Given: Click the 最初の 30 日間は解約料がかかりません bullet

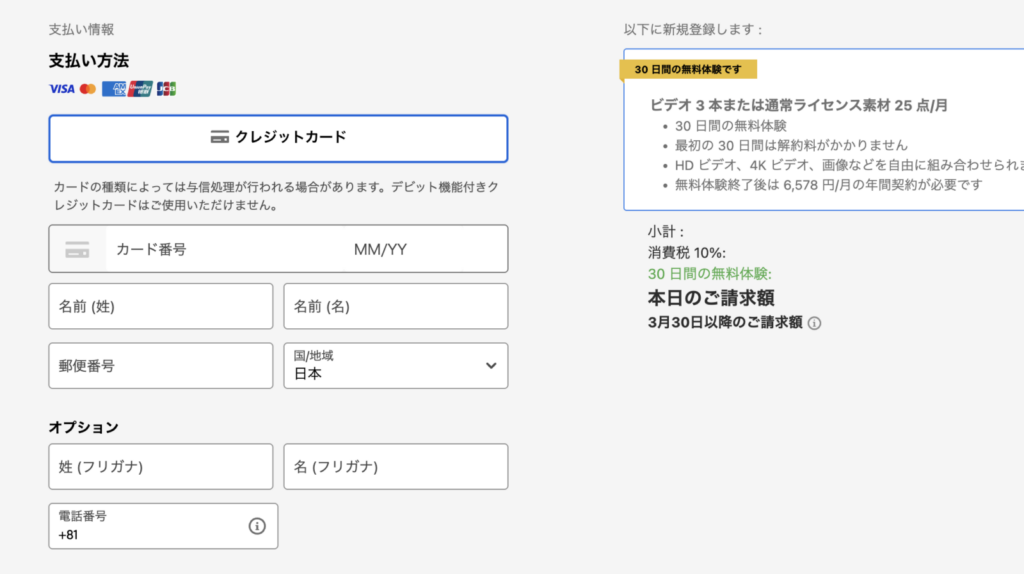Looking at the screenshot, I should pyautogui.click(x=791, y=145).
